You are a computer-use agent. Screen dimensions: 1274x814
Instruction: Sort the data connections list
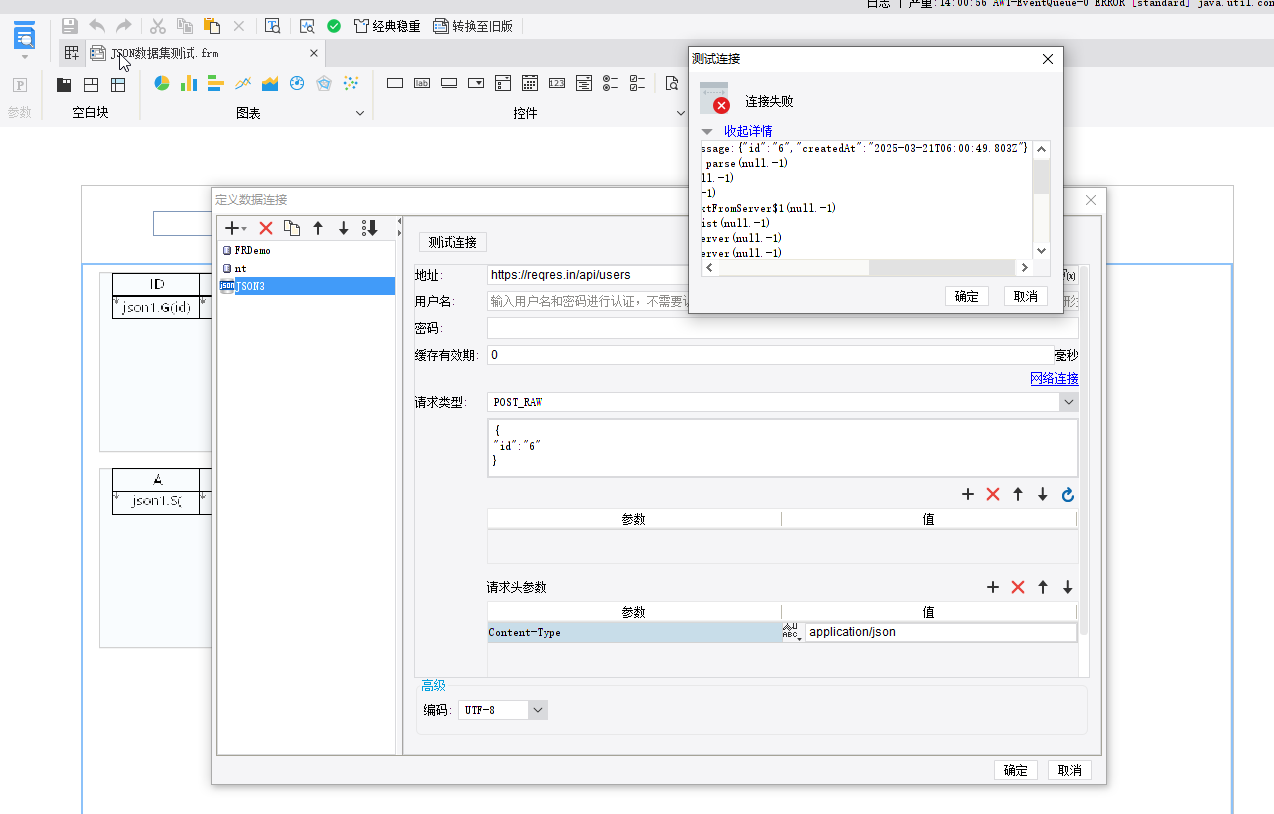(x=370, y=228)
